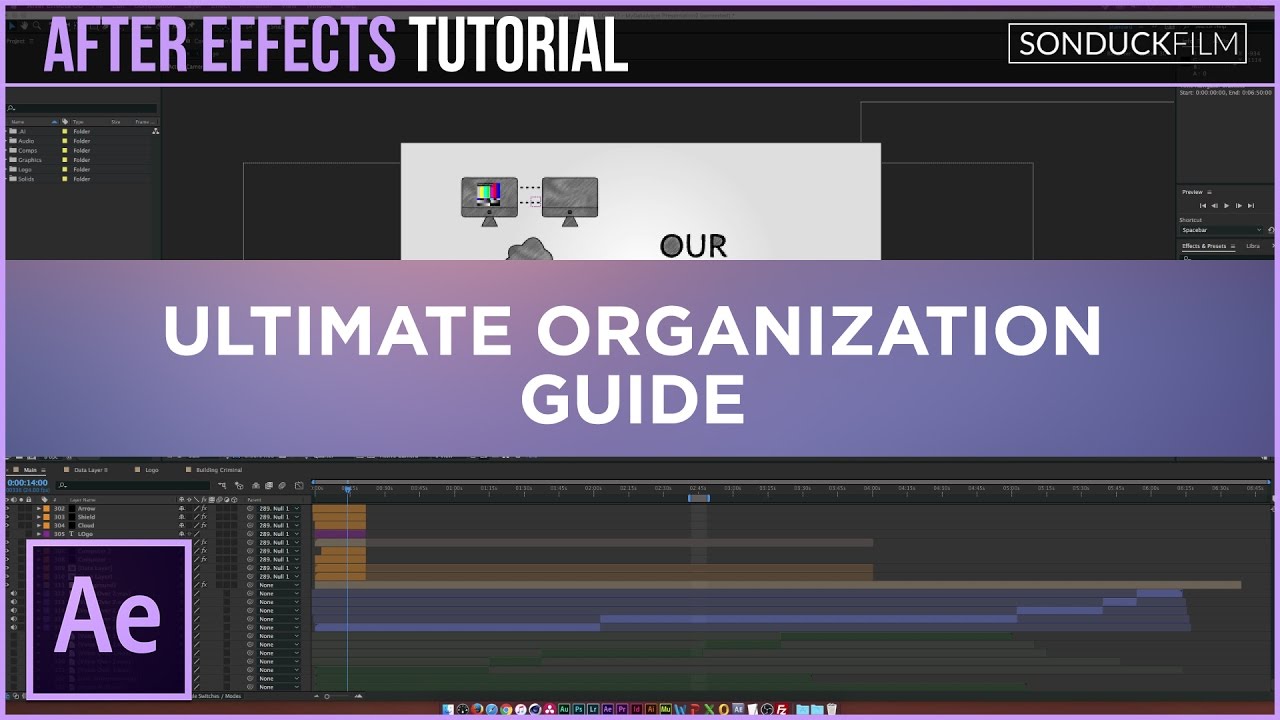
Task: Select the Main composition tab
Action: 30,470
